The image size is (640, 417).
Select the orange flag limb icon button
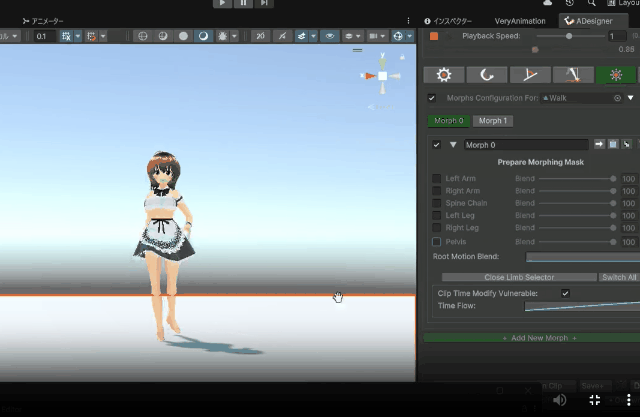(530, 75)
